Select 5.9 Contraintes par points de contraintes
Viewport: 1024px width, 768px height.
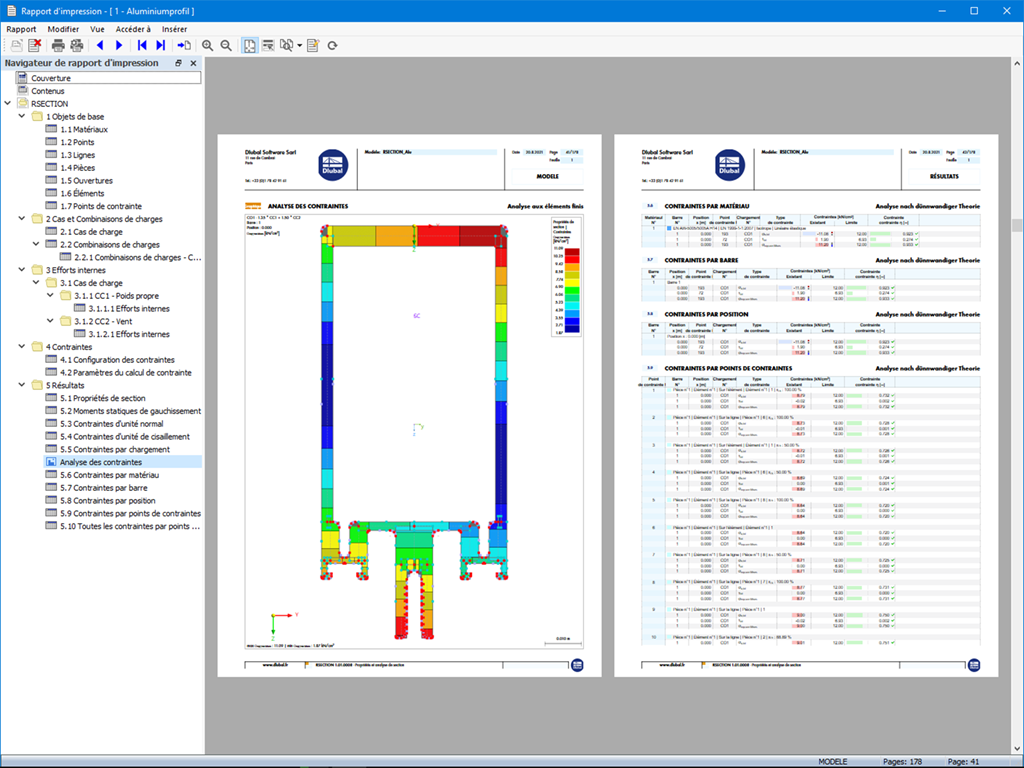(x=130, y=513)
